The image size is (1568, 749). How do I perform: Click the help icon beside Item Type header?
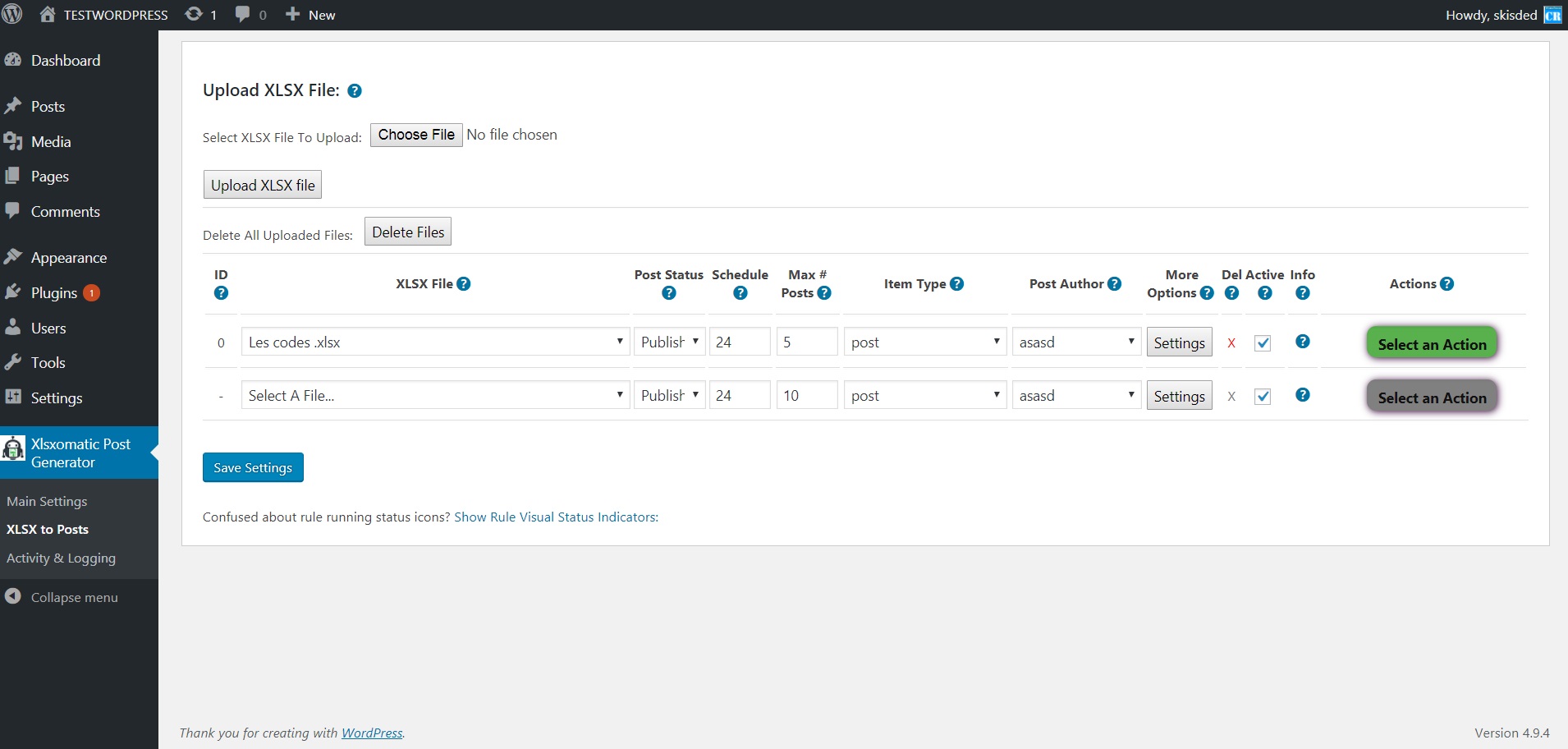pos(956,284)
